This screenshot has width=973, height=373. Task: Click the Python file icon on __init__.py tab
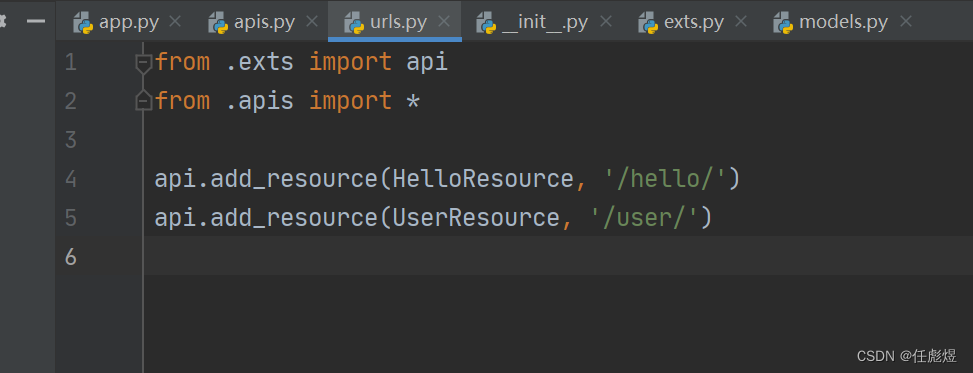point(486,23)
